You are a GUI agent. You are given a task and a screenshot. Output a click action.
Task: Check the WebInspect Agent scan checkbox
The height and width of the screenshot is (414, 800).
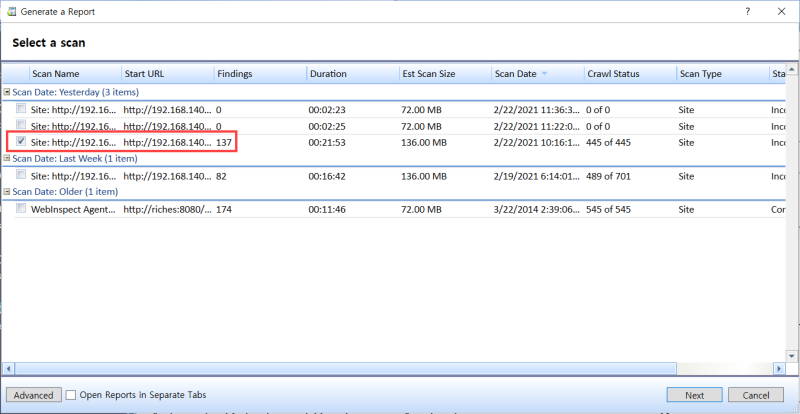click(x=21, y=208)
